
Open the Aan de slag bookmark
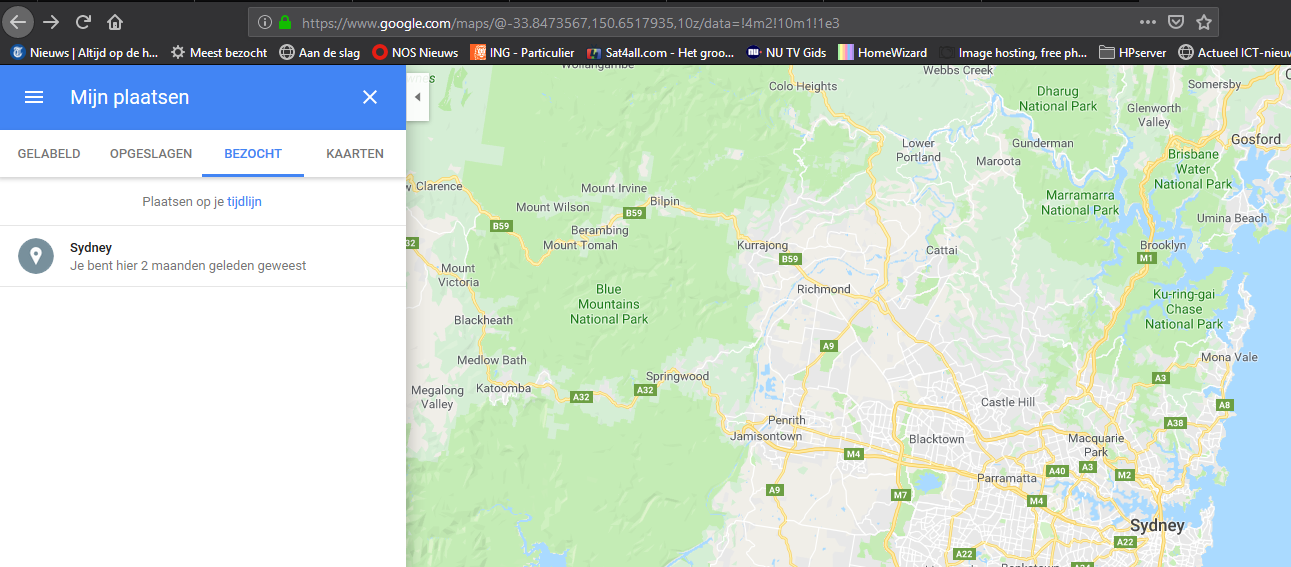click(x=320, y=53)
